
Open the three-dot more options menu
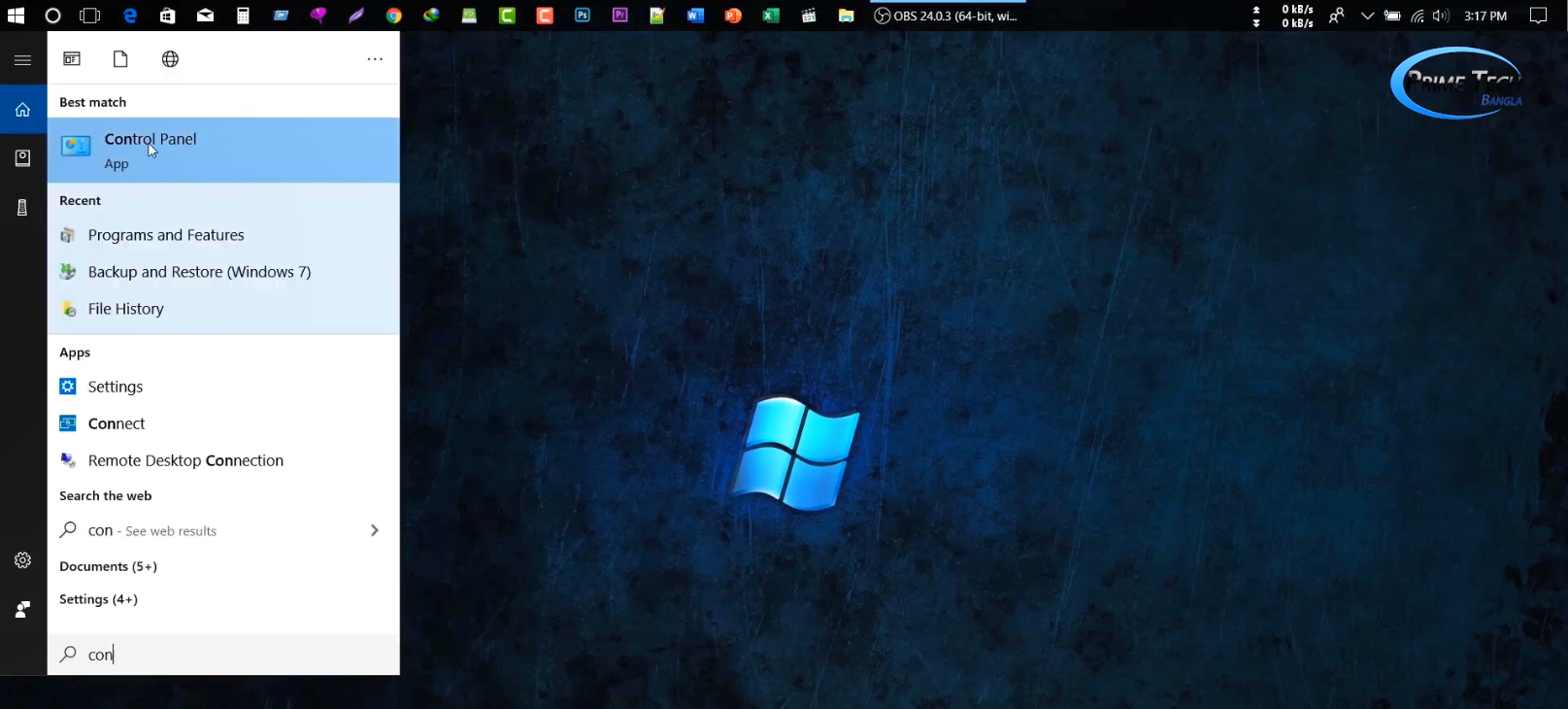point(375,59)
